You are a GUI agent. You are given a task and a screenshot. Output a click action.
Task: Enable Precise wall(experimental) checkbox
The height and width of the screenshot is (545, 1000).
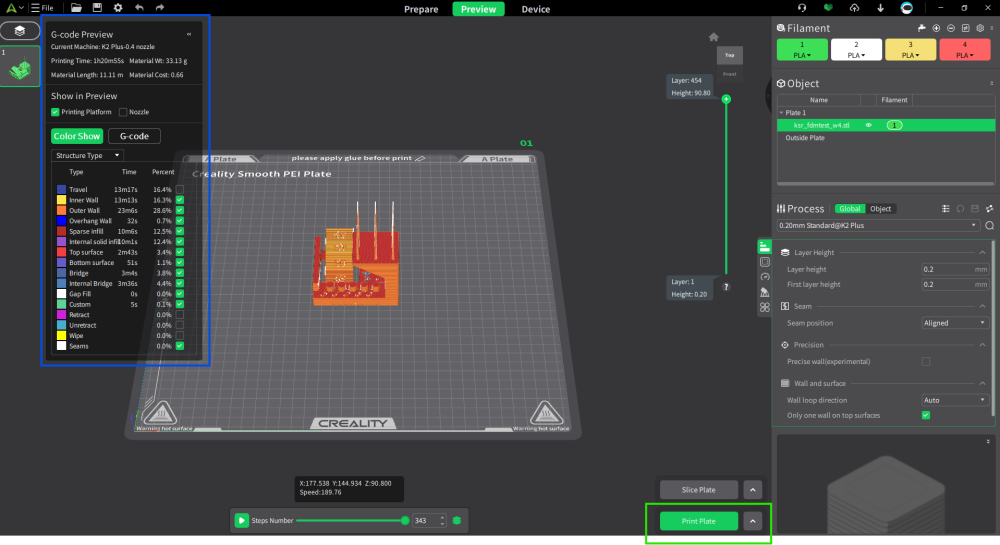(926, 361)
